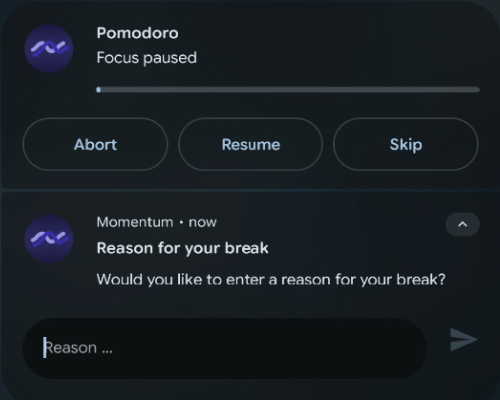The width and height of the screenshot is (500, 400).
Task: Click the 'Reason ...' placeholder text
Action: click(79, 348)
